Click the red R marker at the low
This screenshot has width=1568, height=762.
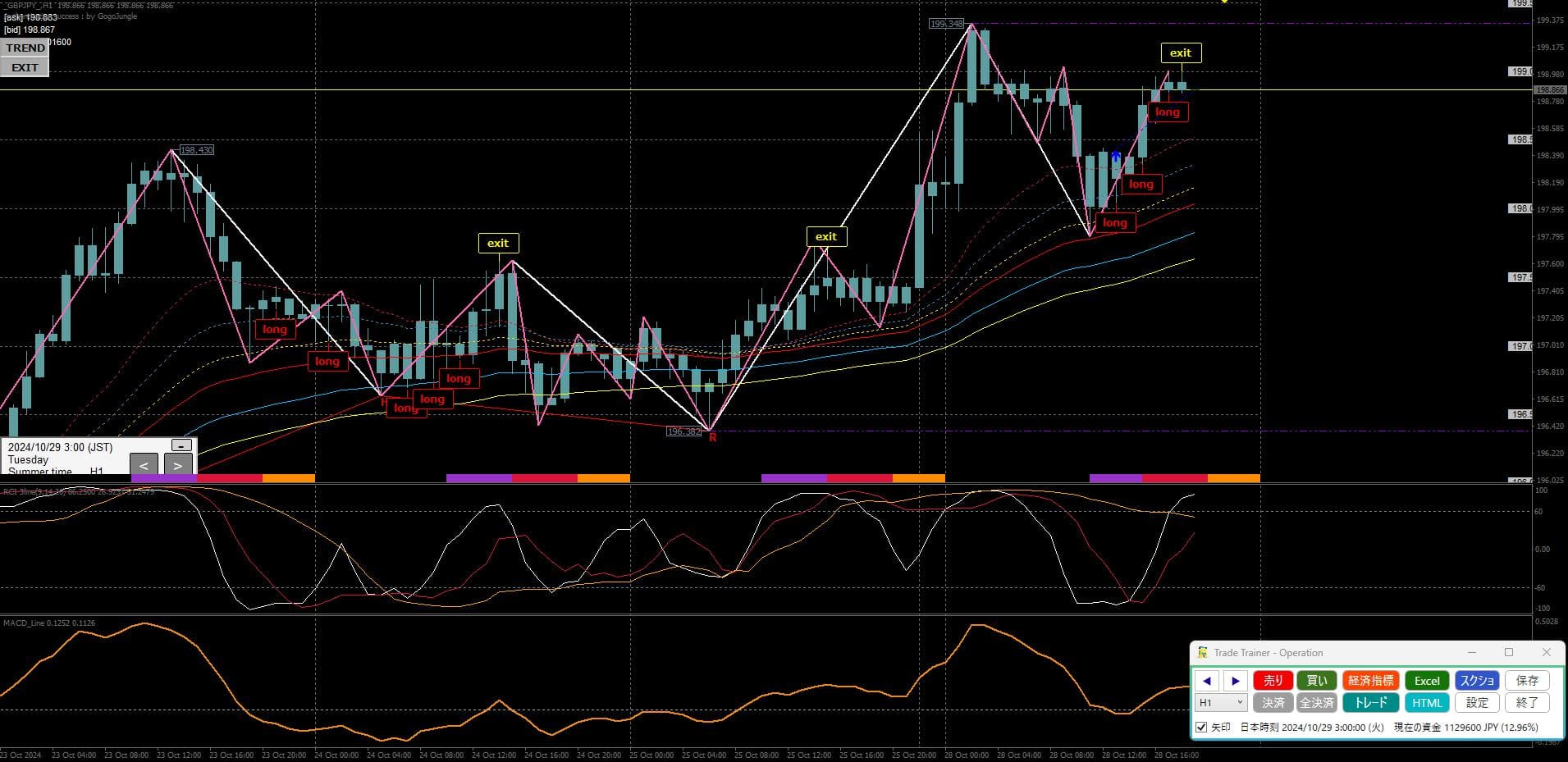tap(712, 438)
